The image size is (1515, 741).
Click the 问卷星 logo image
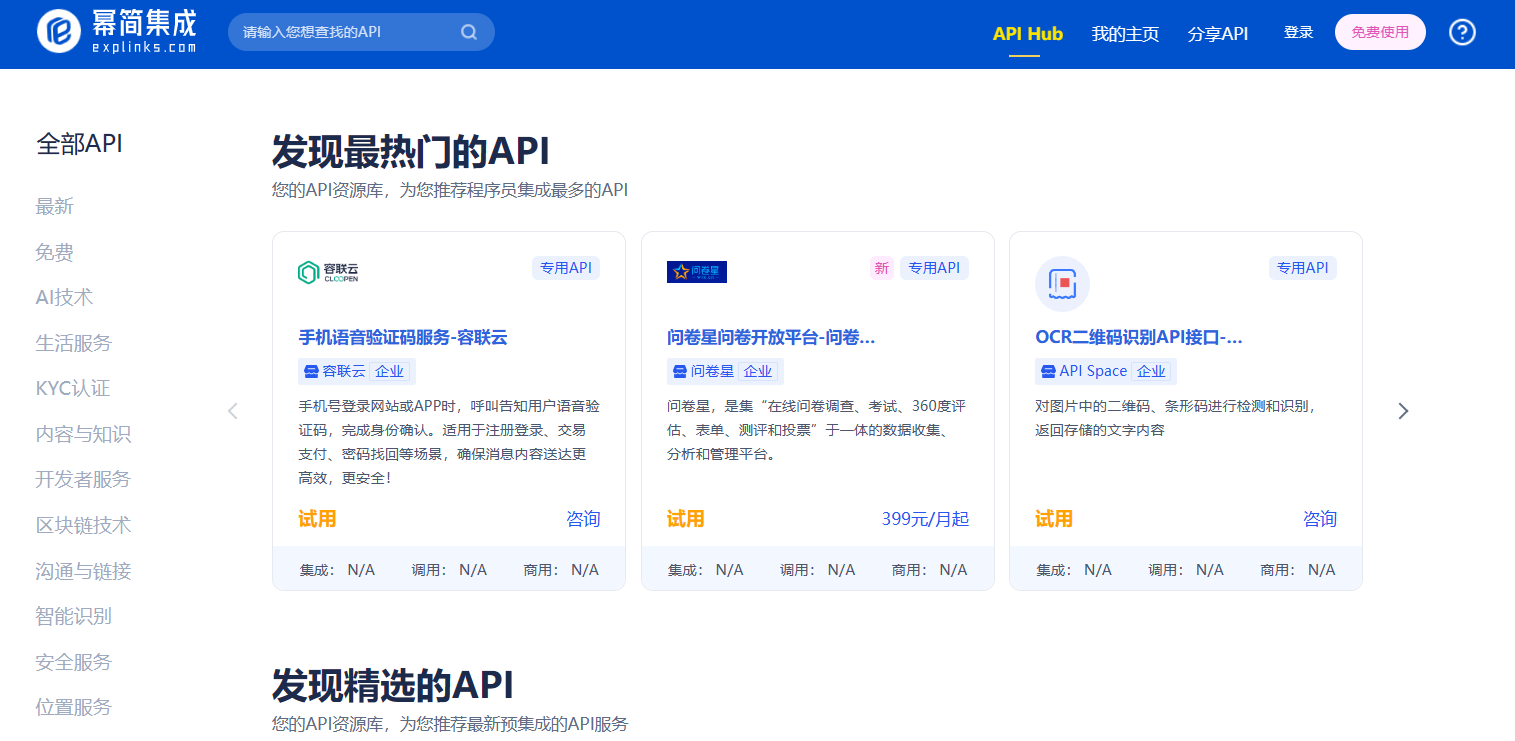pyautogui.click(x=696, y=272)
